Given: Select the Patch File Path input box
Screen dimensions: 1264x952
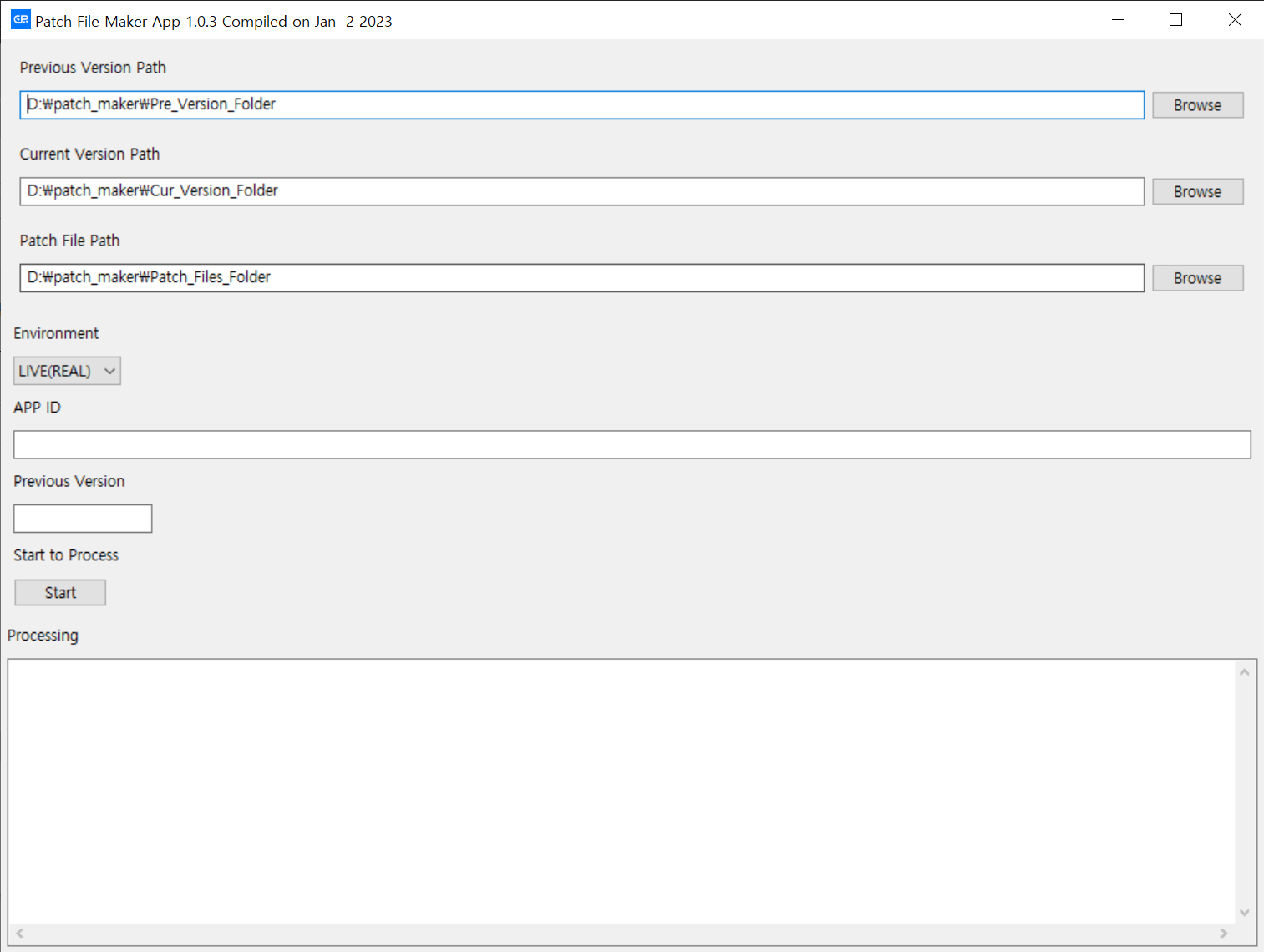Looking at the screenshot, I should 581,278.
